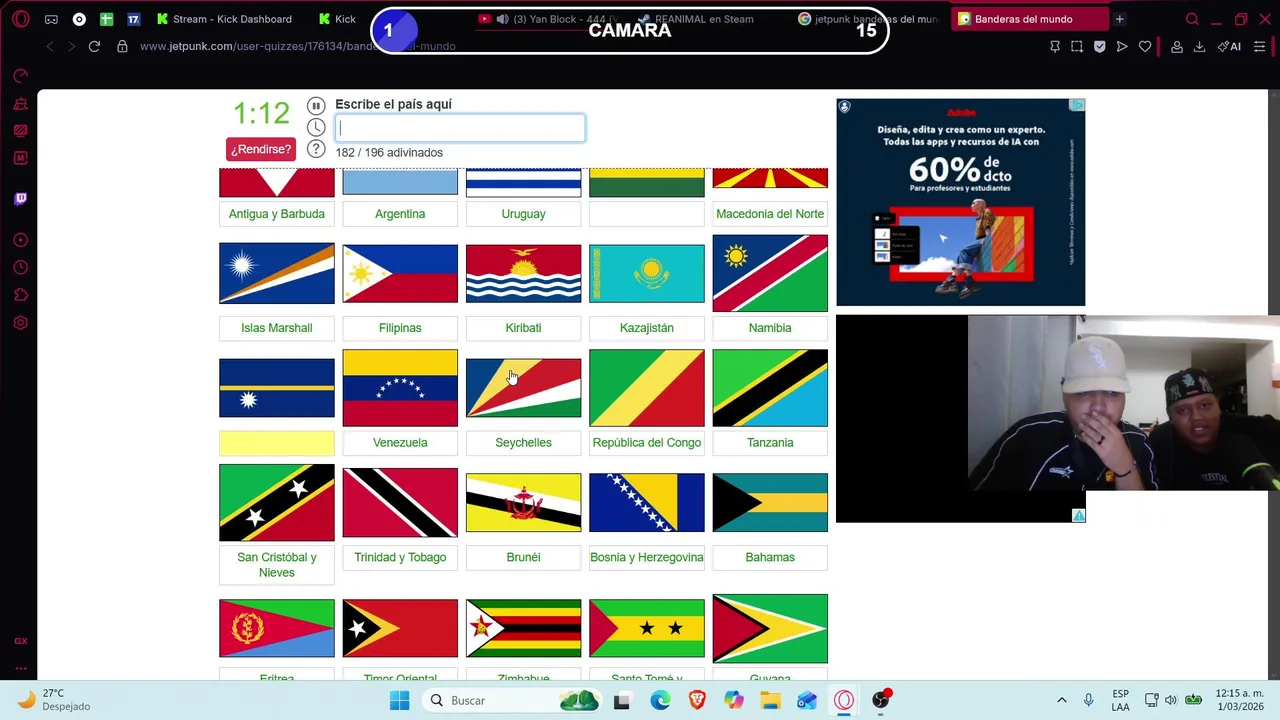This screenshot has height=720, width=1280.
Task: Open Settings gear icon in sidebar
Action: pos(21,323)
